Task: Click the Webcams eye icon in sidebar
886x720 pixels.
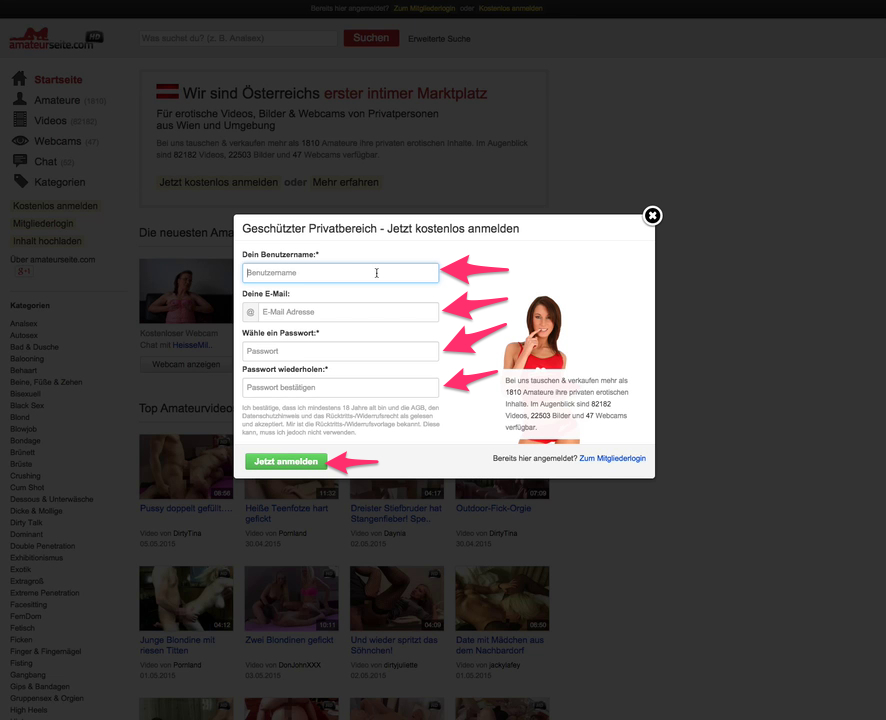Action: [x=19, y=141]
